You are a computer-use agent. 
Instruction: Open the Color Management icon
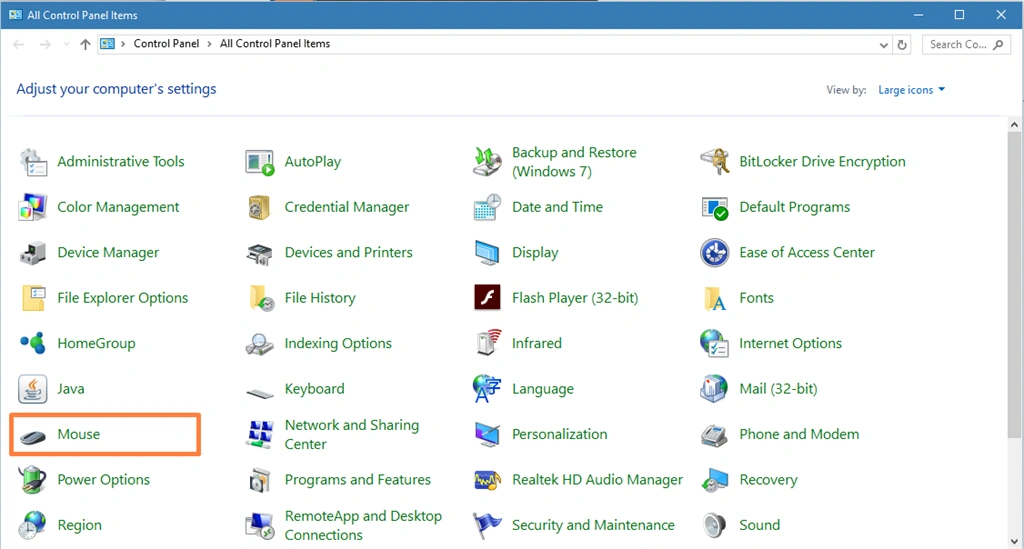(33, 207)
